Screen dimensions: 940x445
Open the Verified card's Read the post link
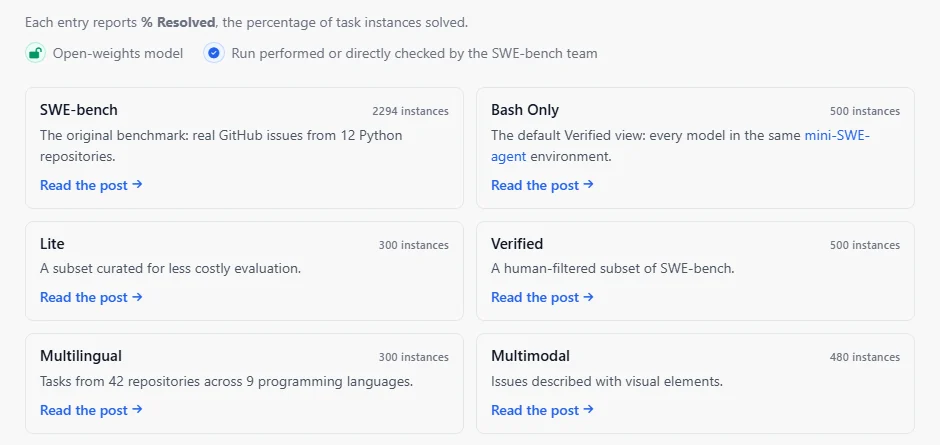point(542,297)
